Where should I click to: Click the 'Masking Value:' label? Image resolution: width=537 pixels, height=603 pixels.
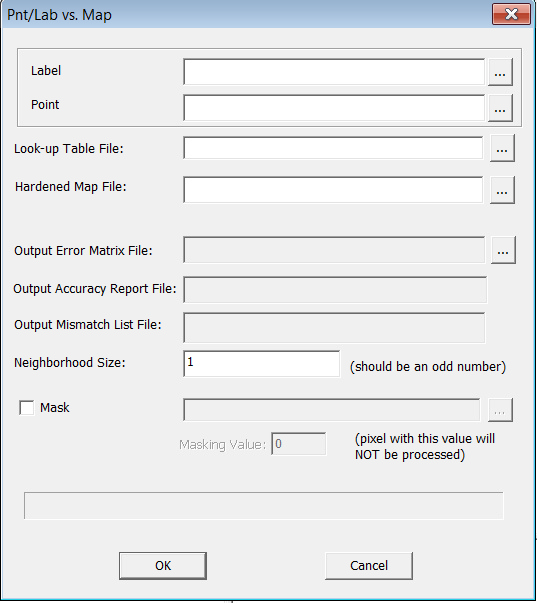coord(222,445)
